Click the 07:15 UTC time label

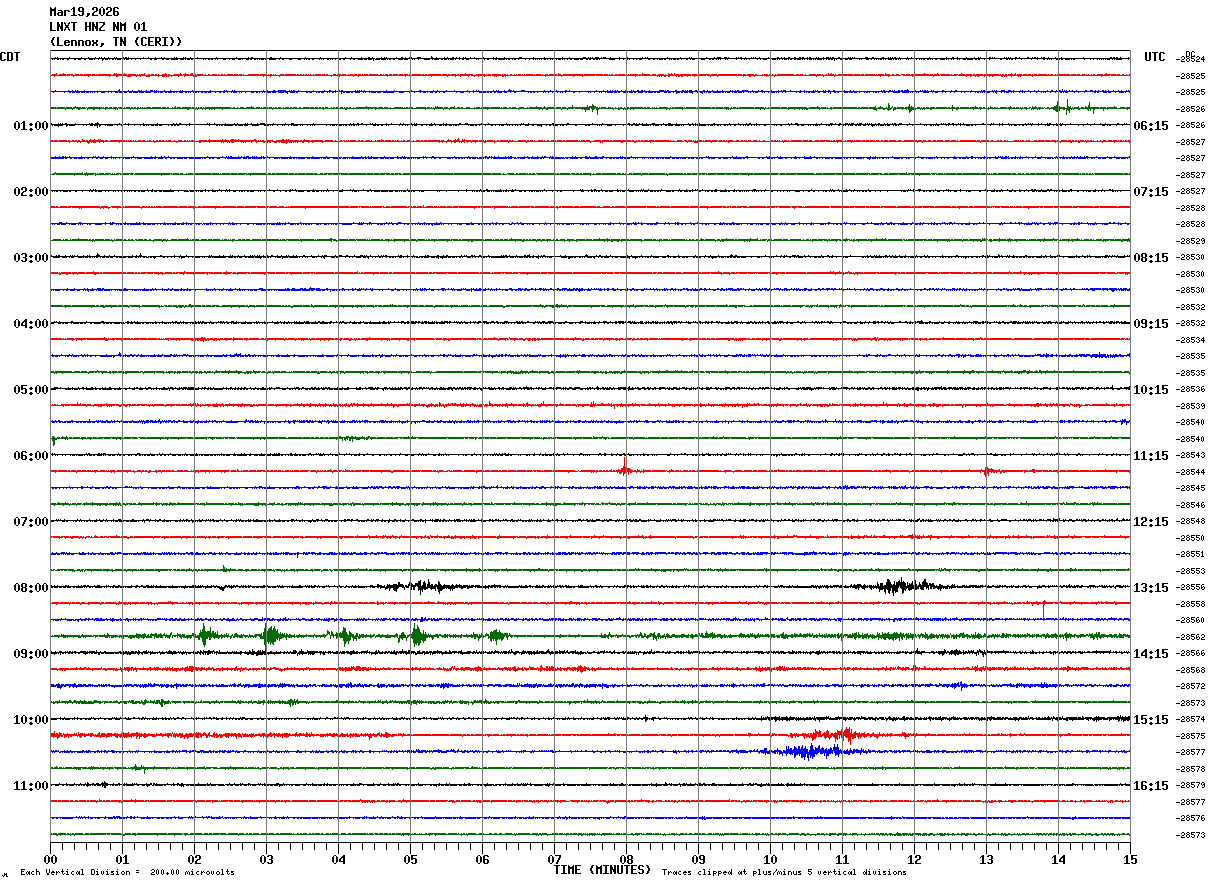[x=1151, y=192]
